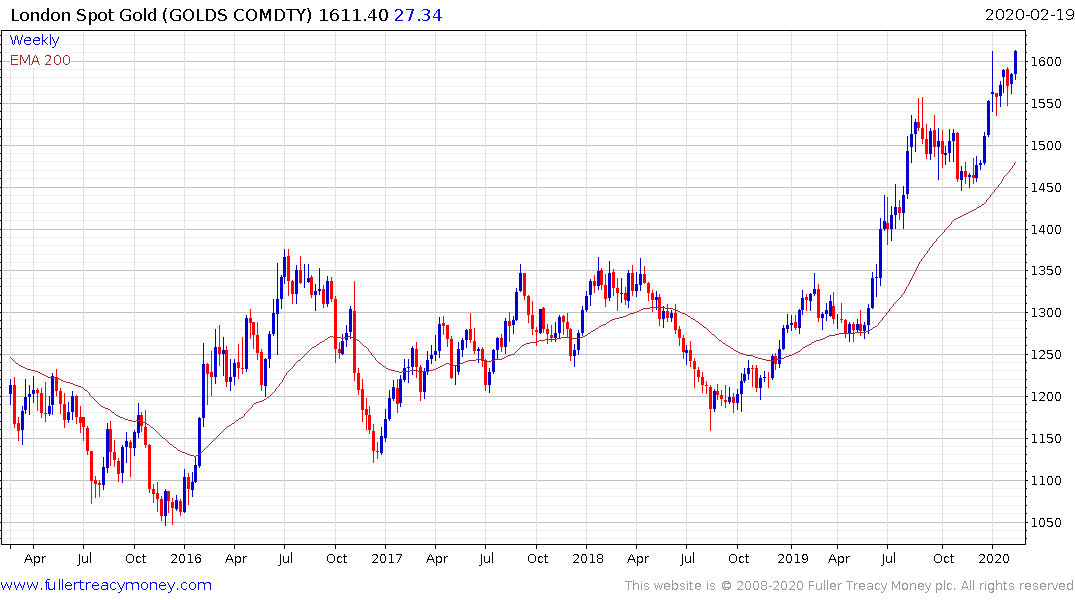The height and width of the screenshot is (600, 1075).
Task: Click the 1600 price axis label
Action: (1046, 62)
